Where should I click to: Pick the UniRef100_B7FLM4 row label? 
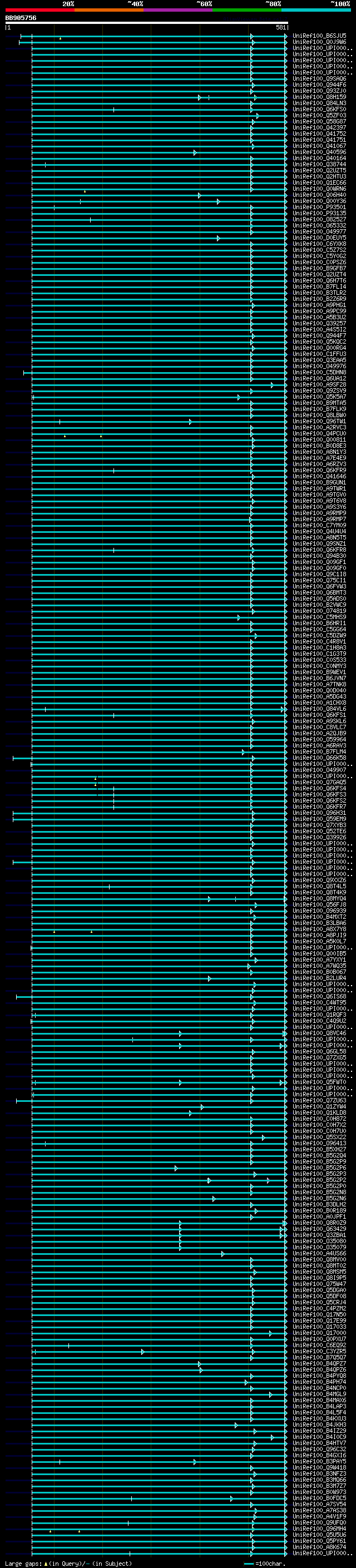(319, 751)
